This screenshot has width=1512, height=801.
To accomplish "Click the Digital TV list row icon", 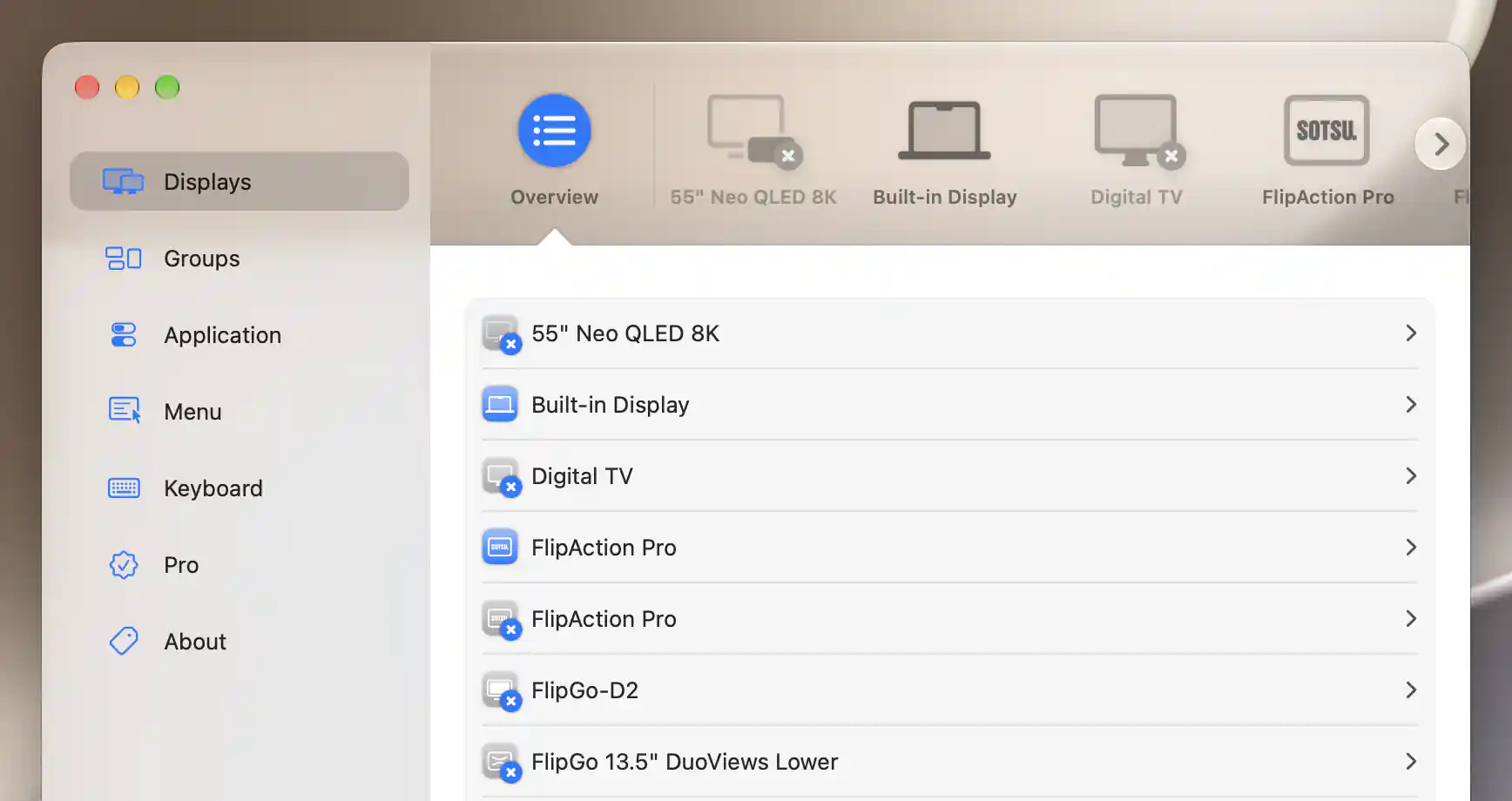I will [x=501, y=477].
